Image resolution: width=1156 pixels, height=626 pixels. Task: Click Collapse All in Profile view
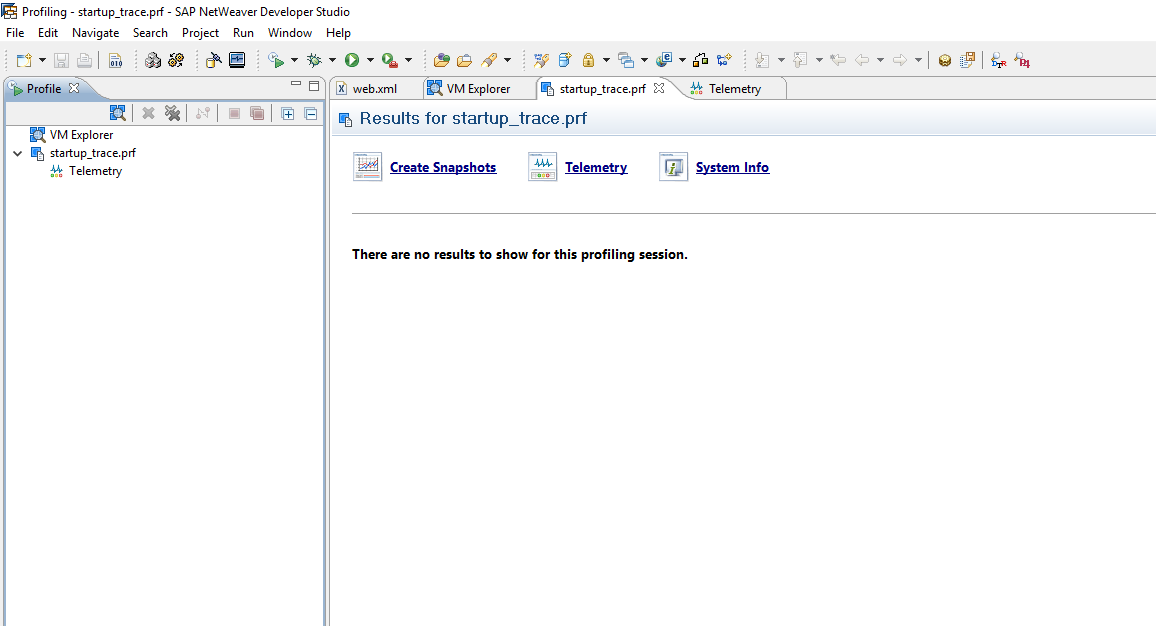coord(311,114)
